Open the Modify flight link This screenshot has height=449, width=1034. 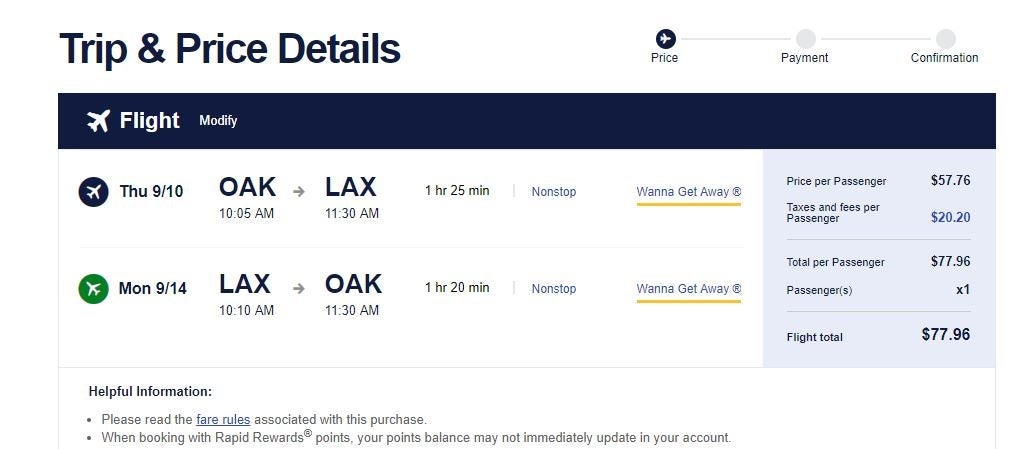tap(218, 121)
